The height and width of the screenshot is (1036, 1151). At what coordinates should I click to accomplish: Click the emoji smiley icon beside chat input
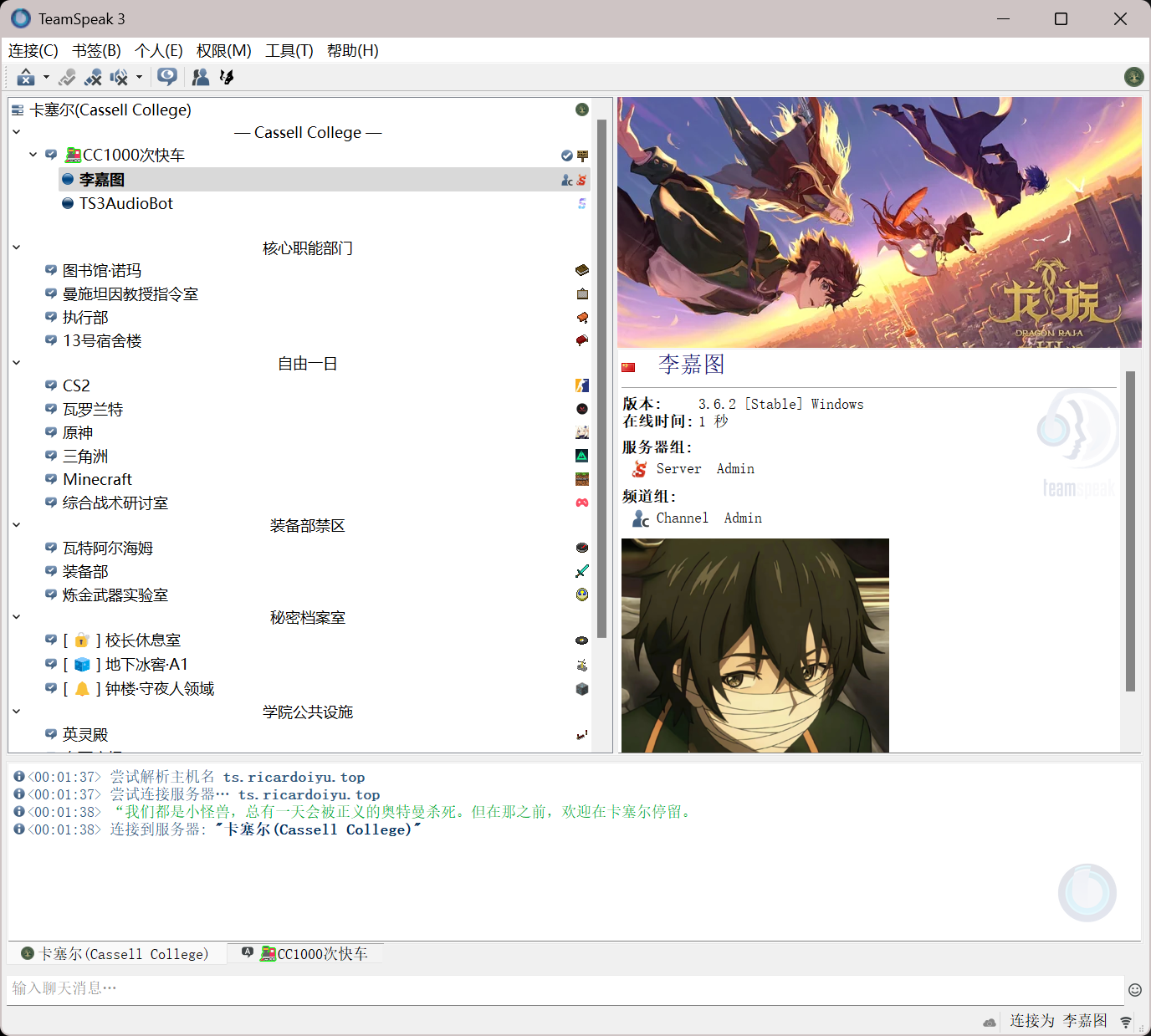[1135, 990]
